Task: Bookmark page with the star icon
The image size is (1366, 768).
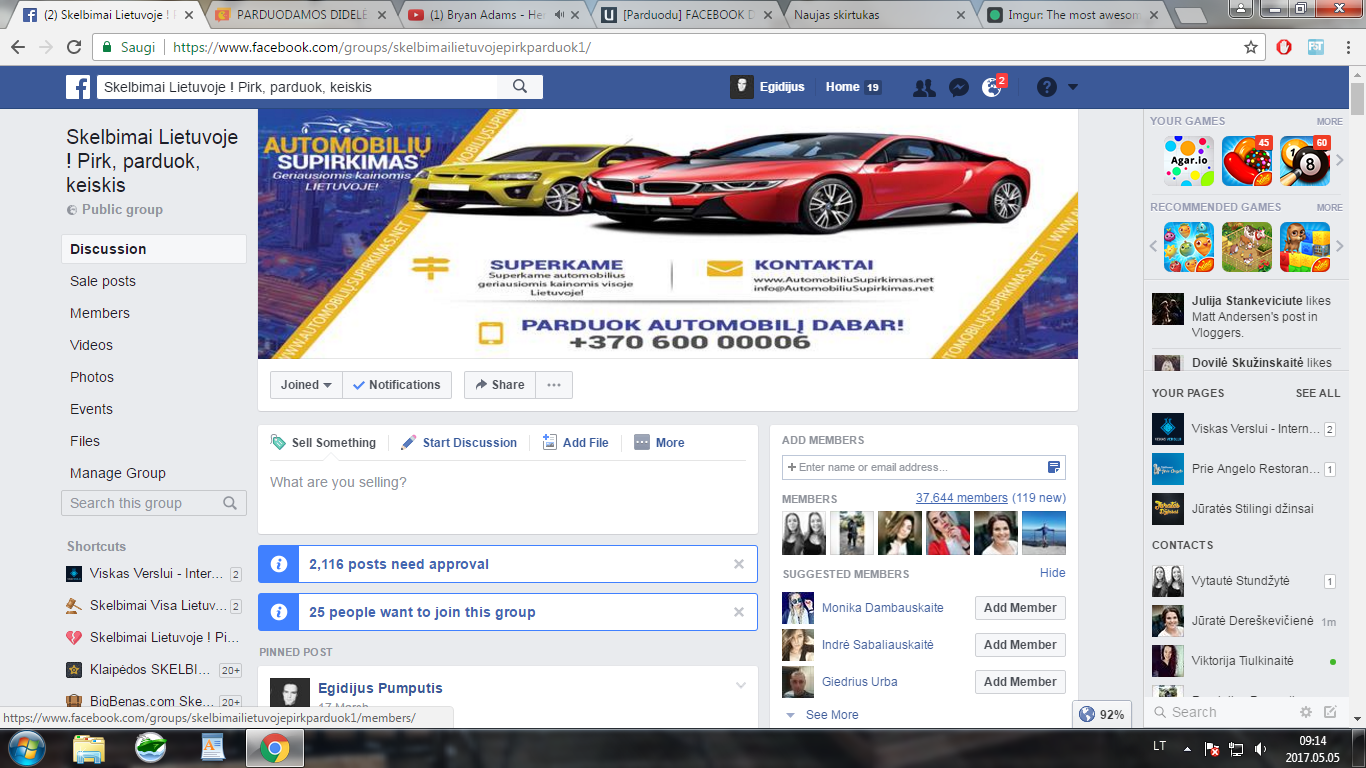Action: point(1251,47)
